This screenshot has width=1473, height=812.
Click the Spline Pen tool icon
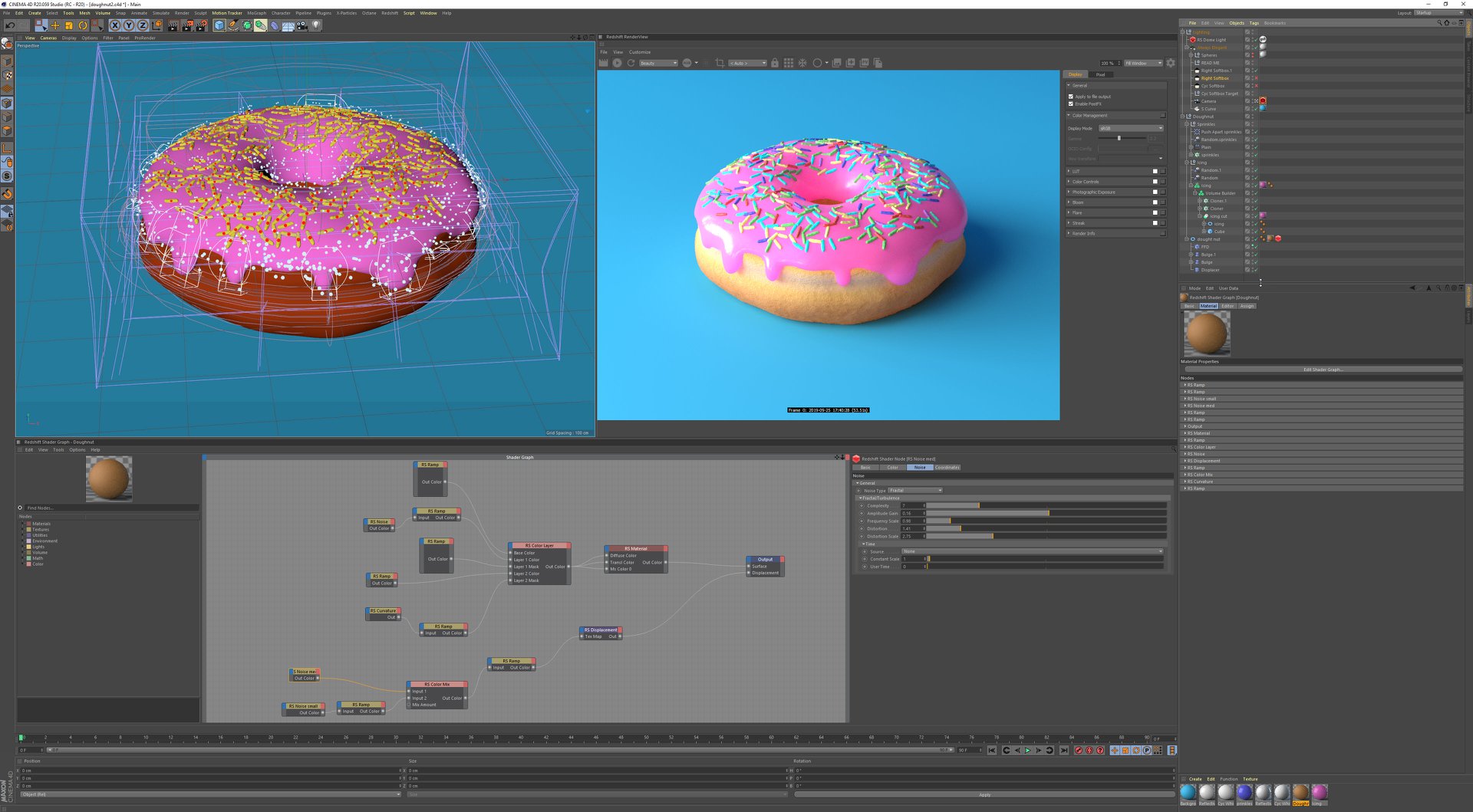click(x=233, y=25)
